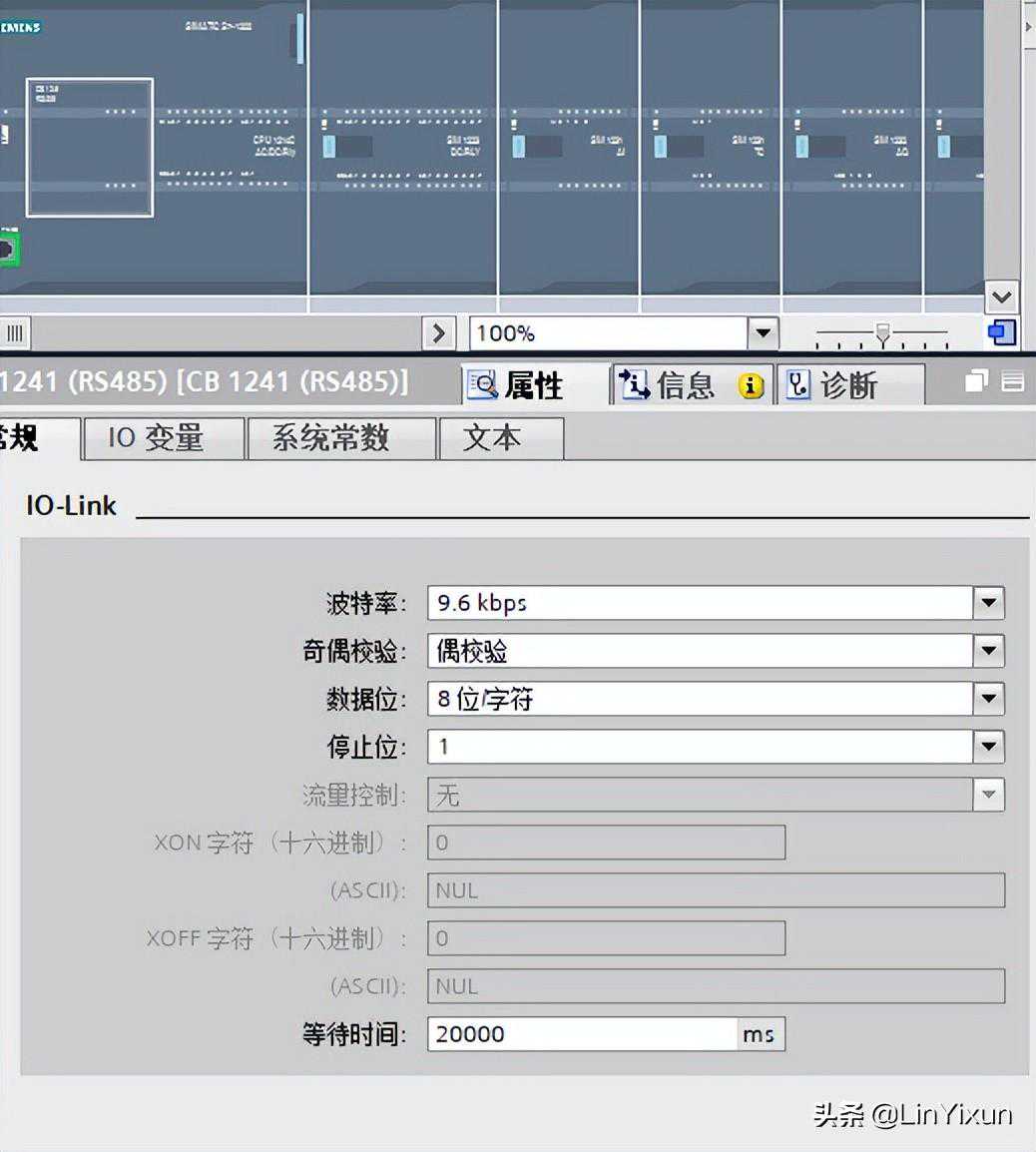Image resolution: width=1036 pixels, height=1152 pixels.
Task: Click the horizontal scroll right arrow button
Action: (x=438, y=332)
